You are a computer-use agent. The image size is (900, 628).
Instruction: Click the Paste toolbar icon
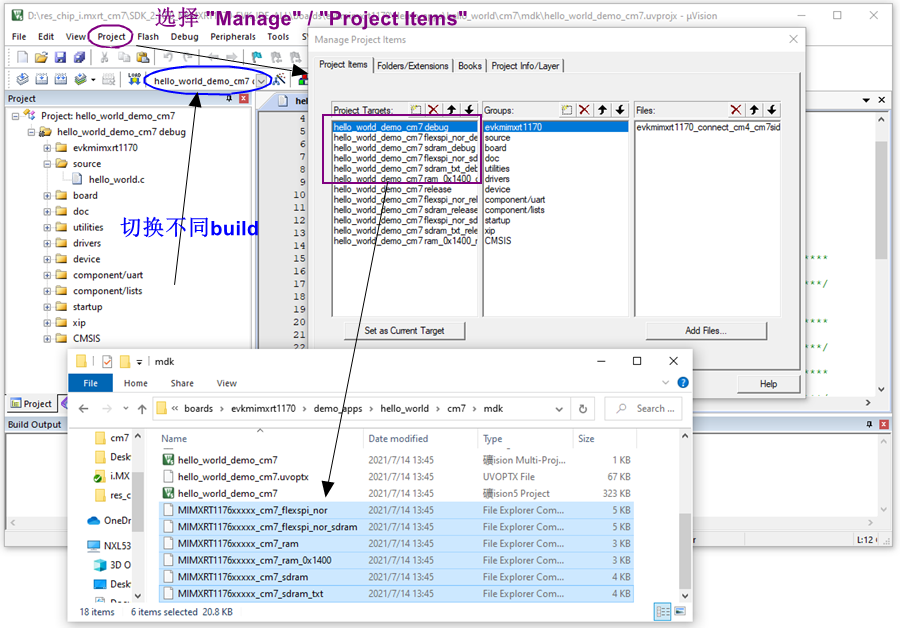click(x=143, y=57)
